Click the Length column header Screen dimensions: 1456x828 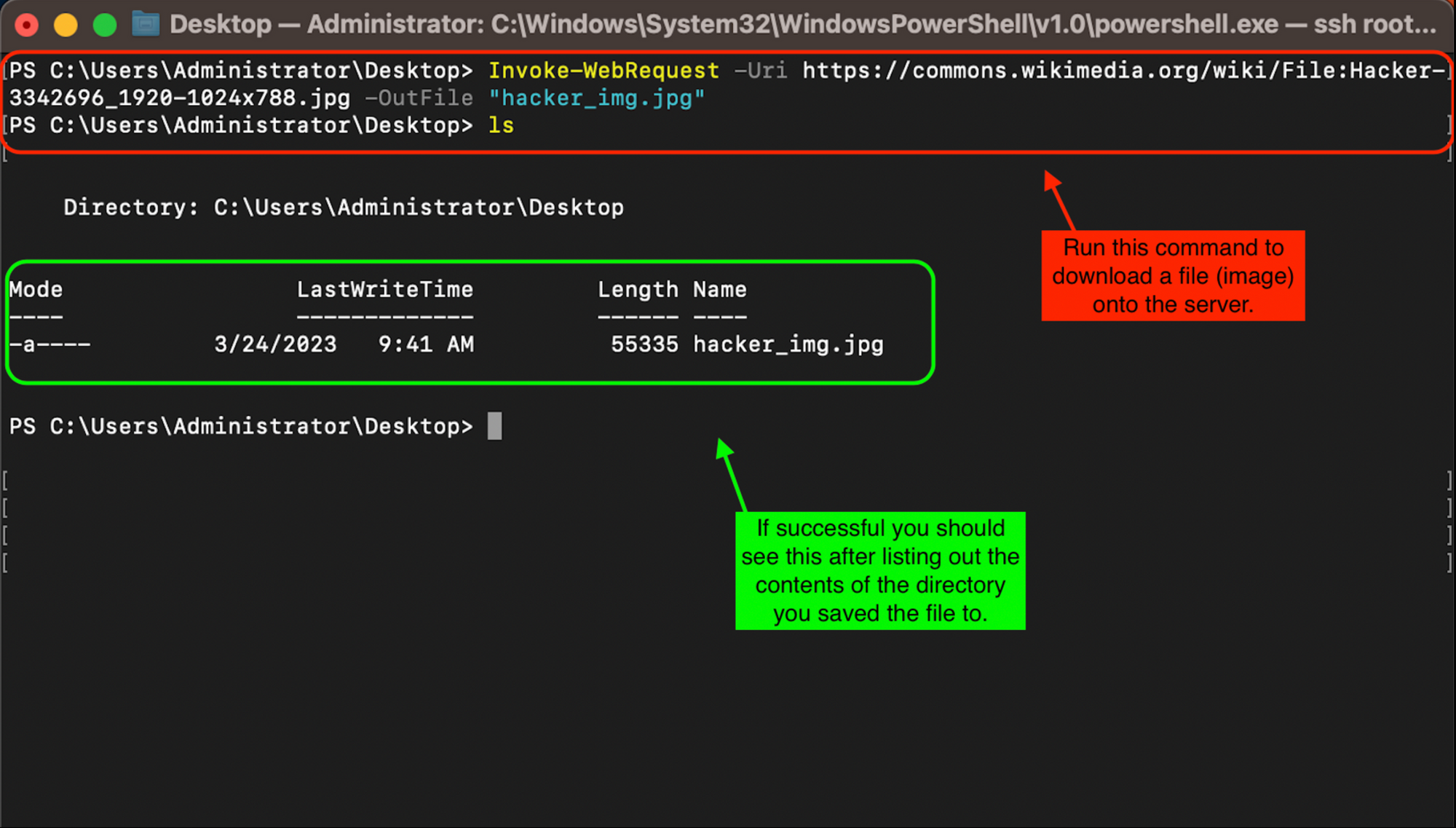tap(638, 290)
